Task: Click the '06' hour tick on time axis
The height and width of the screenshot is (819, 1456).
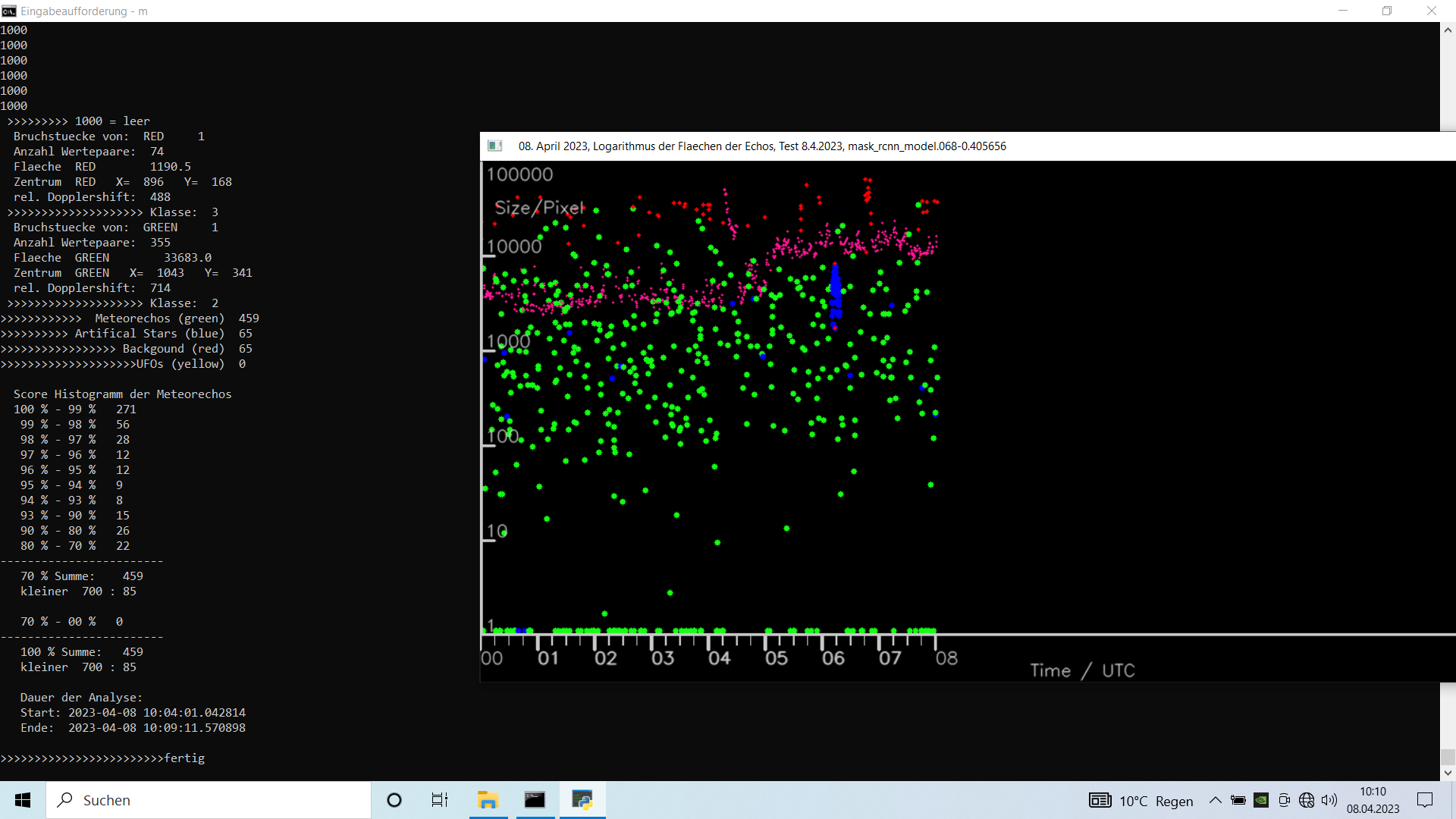Action: (x=833, y=658)
